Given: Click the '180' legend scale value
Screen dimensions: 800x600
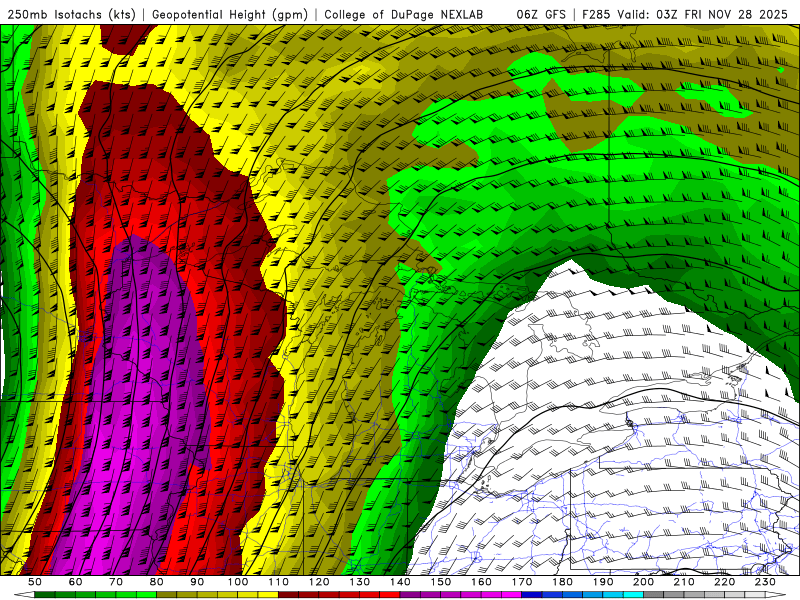Looking at the screenshot, I should 562,582.
